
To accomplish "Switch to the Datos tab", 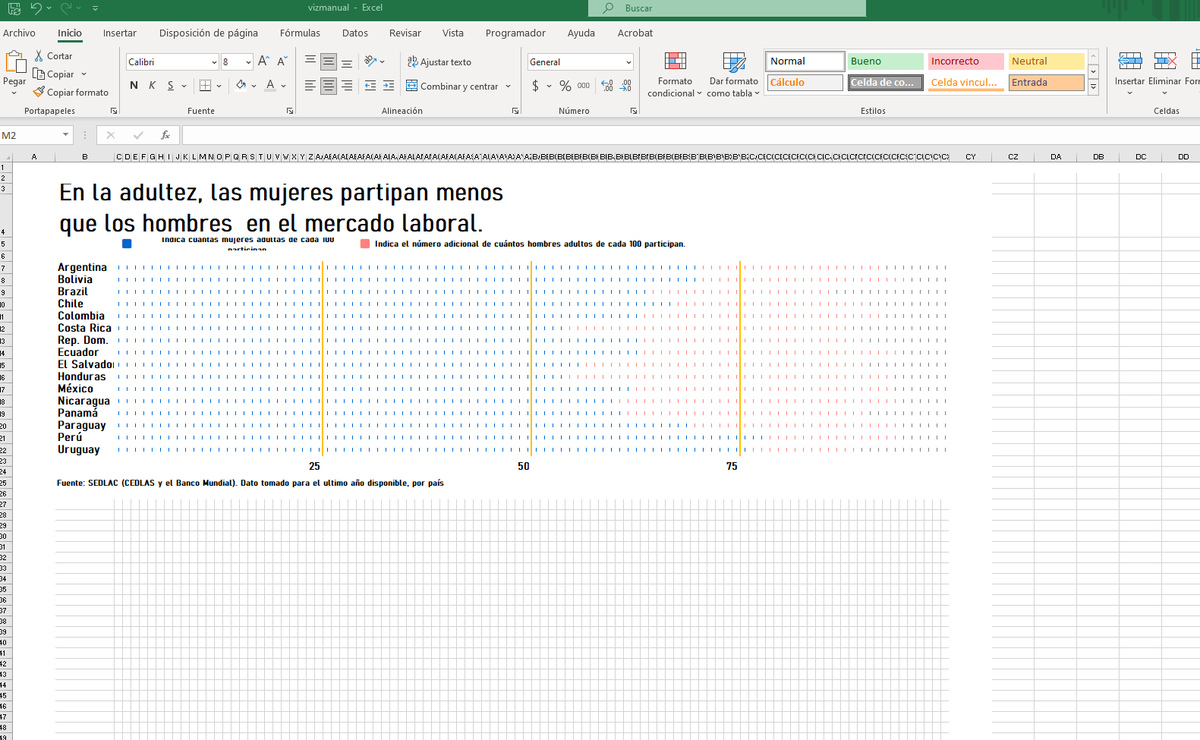I will coord(355,33).
